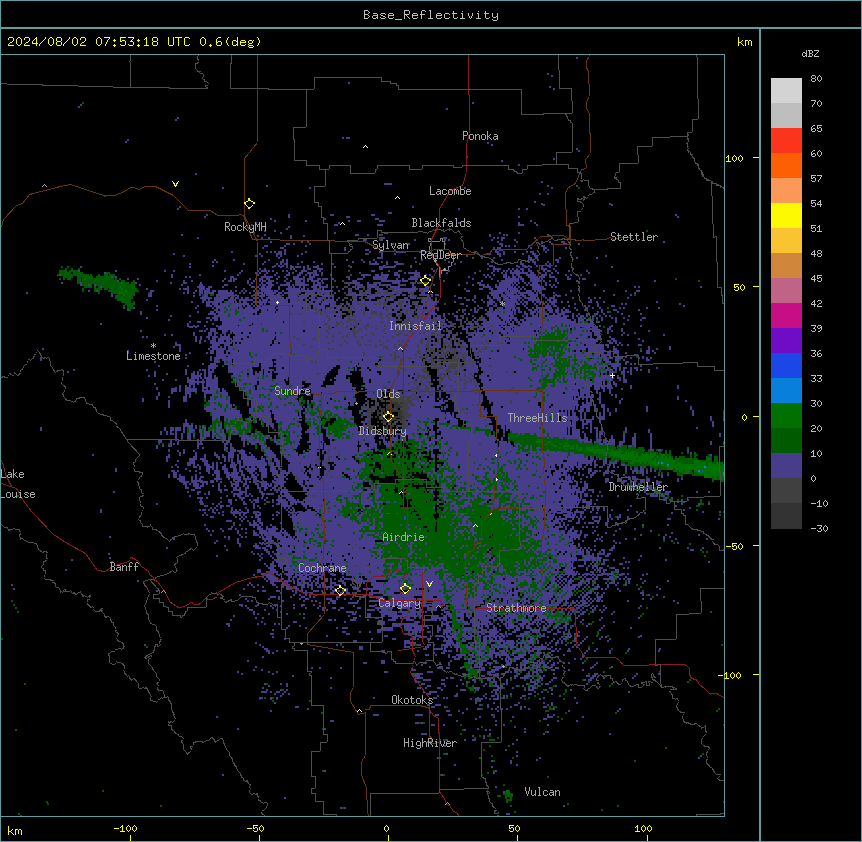
Task: Click the Didsbury town label
Action: click(383, 431)
